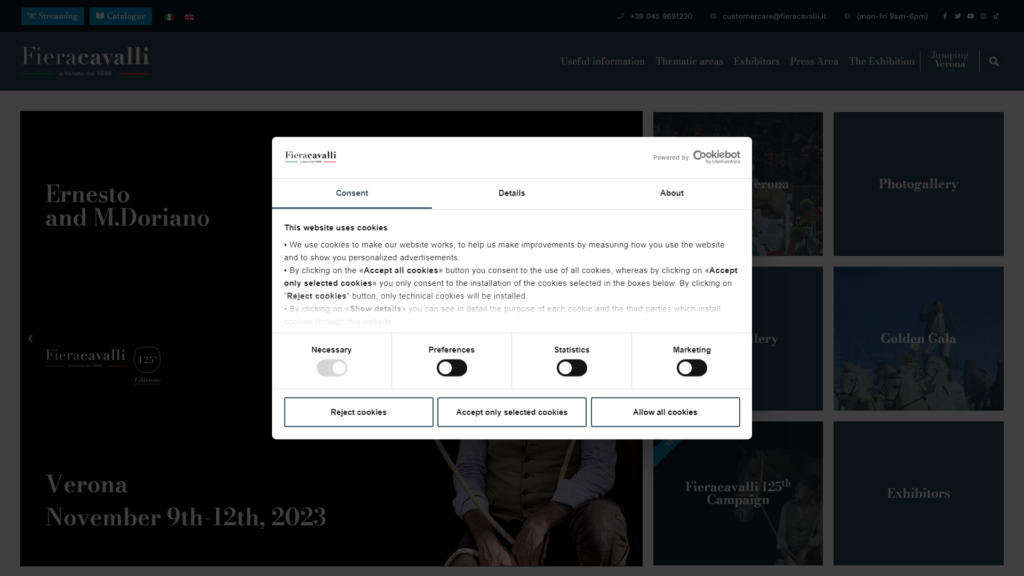
Task: Click the "Verona November 9th-12th, 2023" banner text
Action: (x=185, y=501)
